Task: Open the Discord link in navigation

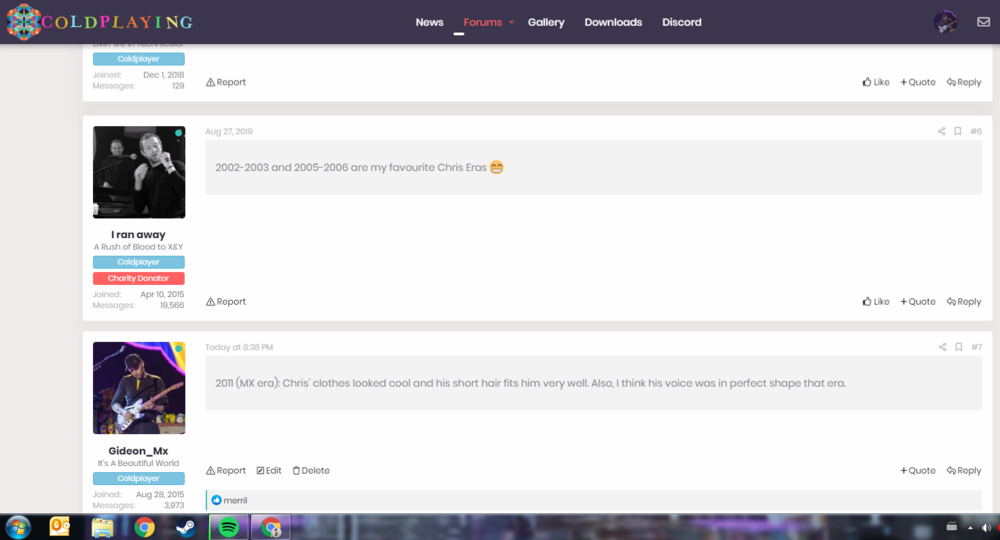Action: [681, 22]
